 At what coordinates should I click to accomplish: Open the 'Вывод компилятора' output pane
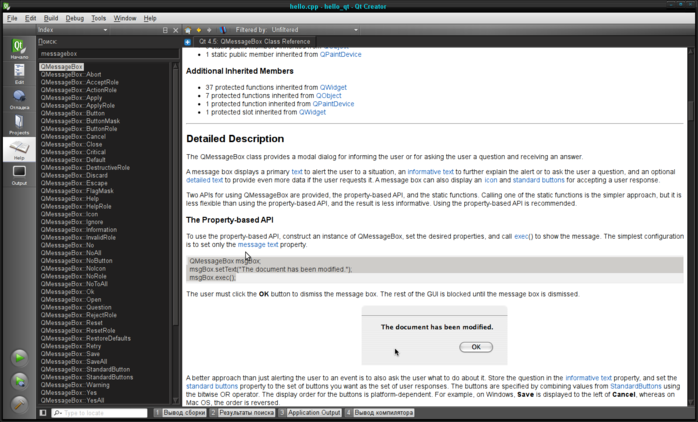pyautogui.click(x=379, y=413)
